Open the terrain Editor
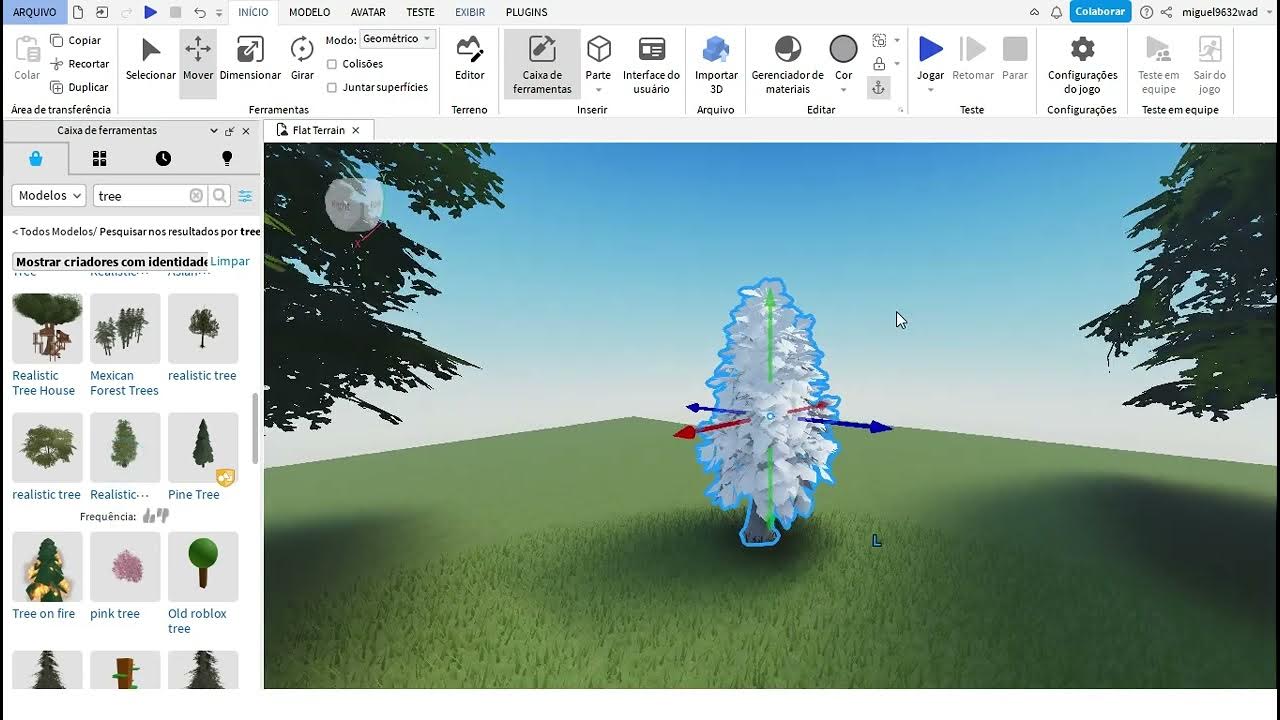The width and height of the screenshot is (1280, 720). point(469,60)
